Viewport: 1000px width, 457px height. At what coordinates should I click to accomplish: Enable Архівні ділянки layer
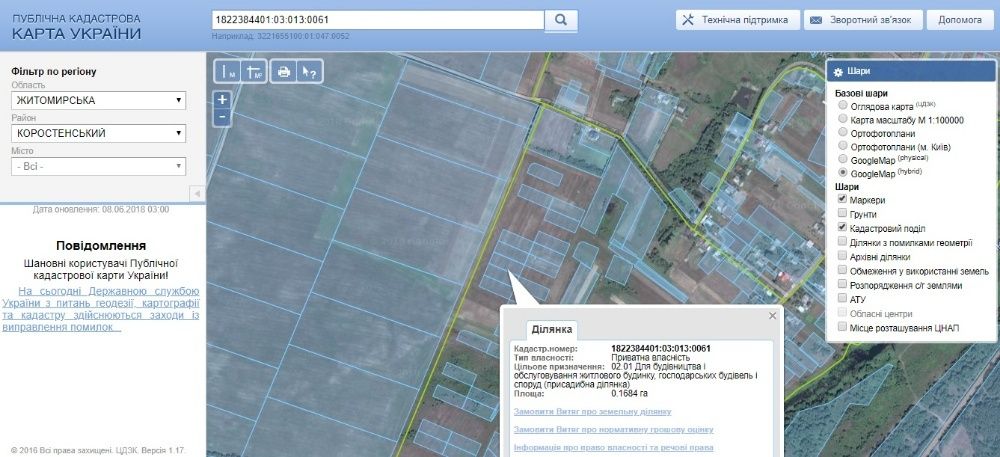[842, 256]
